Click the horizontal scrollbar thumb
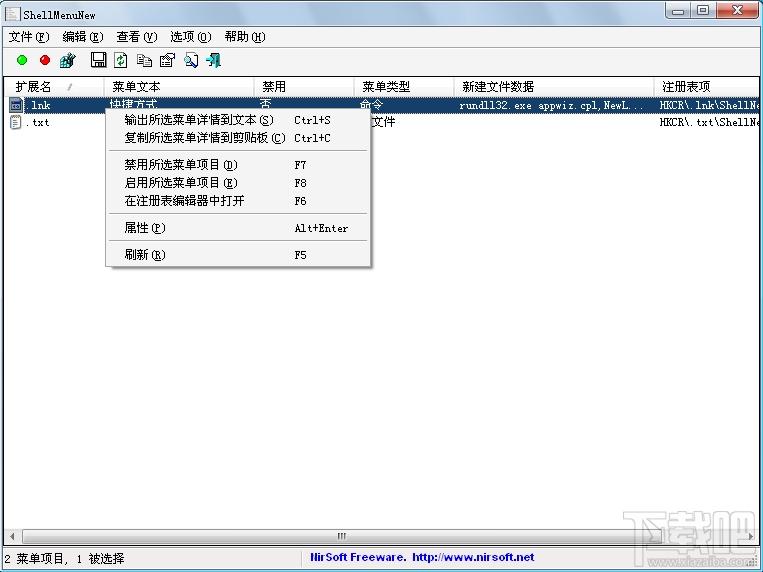This screenshot has height=572, width=763. coord(342,536)
